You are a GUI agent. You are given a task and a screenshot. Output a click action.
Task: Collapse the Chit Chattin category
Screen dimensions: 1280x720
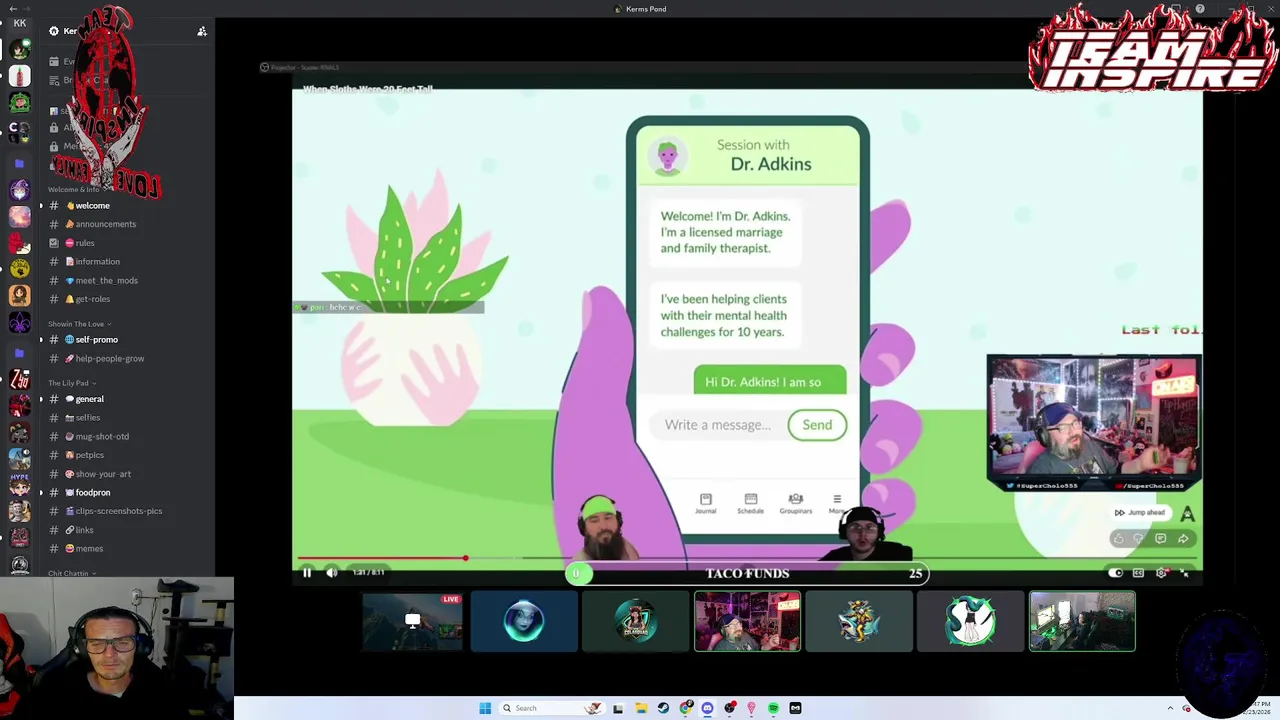pyautogui.click(x=72, y=573)
